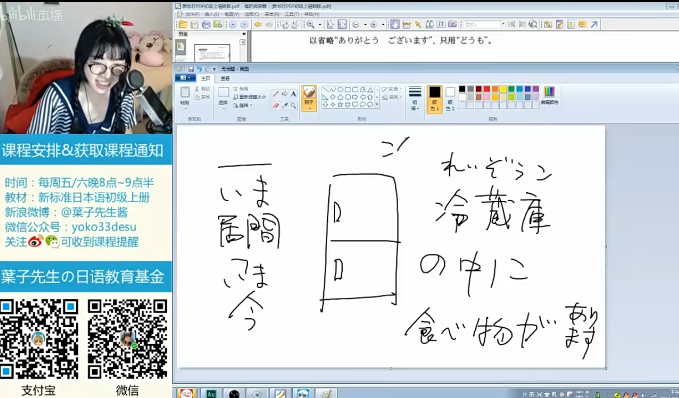679x398 pixels.
Task: Select the Eraser tool in Paint
Action: point(276,106)
